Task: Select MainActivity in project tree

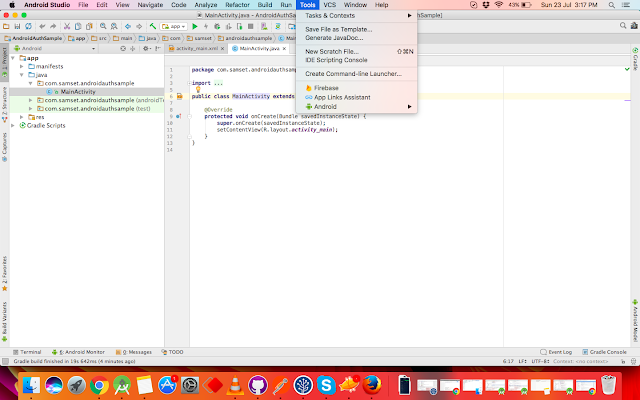Action: coord(78,92)
